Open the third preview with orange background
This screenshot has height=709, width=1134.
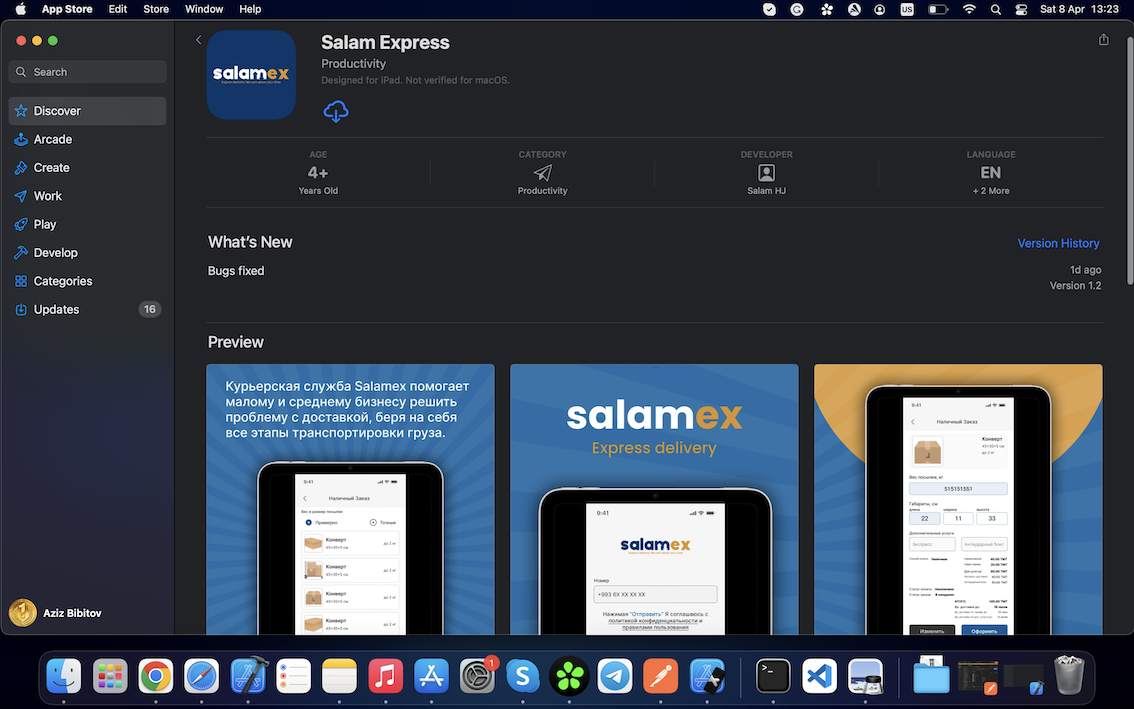coord(958,499)
